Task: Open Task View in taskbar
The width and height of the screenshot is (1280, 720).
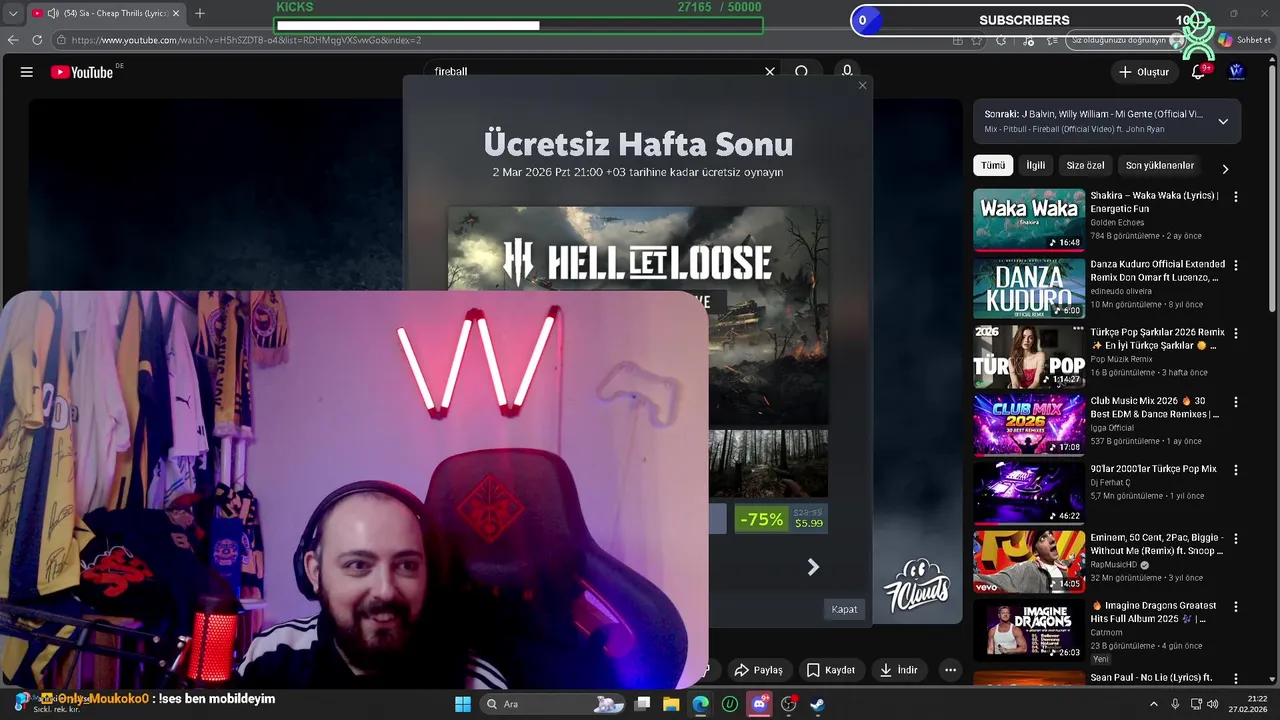Action: pyautogui.click(x=643, y=704)
